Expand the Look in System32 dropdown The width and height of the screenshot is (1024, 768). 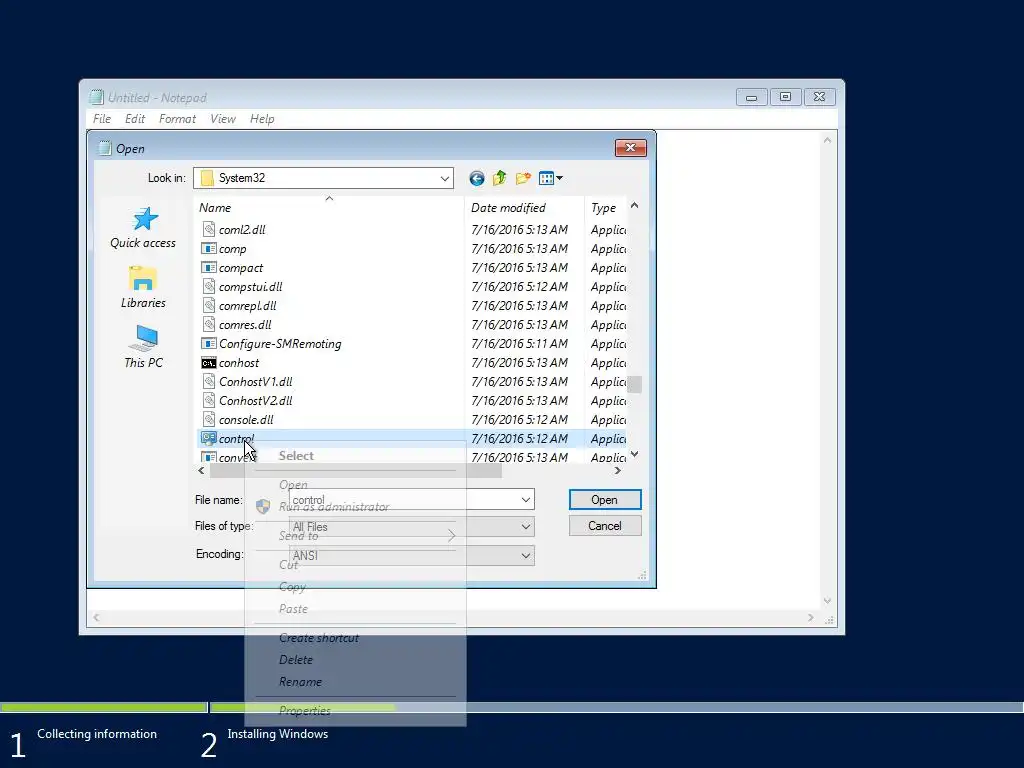pyautogui.click(x=445, y=178)
